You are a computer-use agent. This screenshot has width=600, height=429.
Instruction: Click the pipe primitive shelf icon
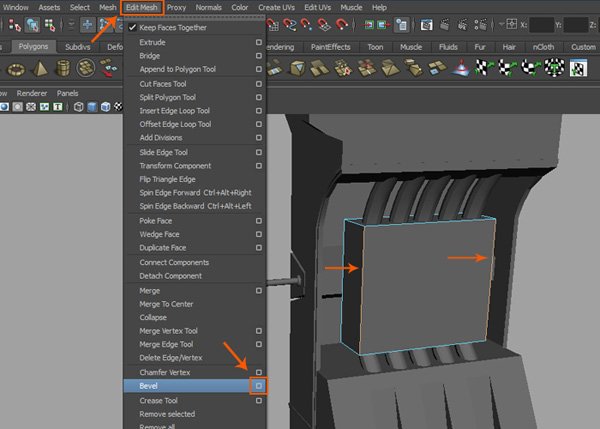click(63, 68)
